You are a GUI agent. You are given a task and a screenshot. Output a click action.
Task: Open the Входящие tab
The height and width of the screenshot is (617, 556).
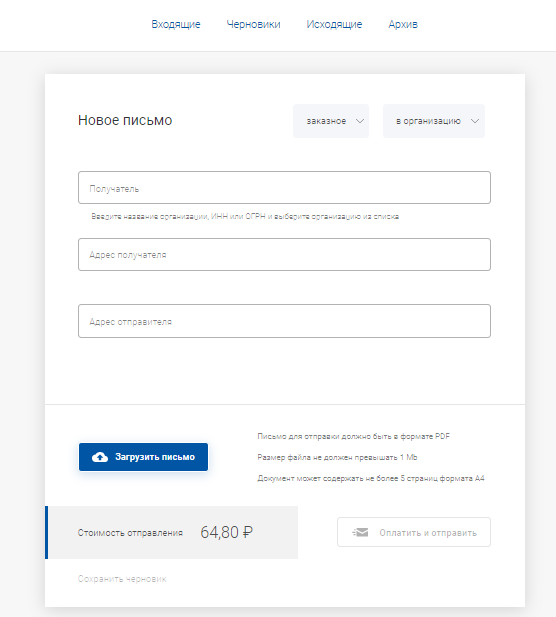pyautogui.click(x=176, y=24)
